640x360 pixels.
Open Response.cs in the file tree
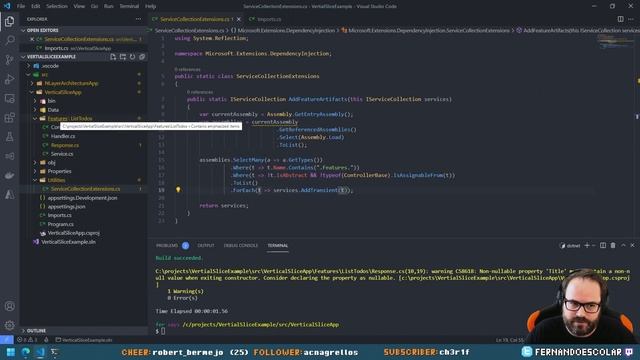coord(65,145)
